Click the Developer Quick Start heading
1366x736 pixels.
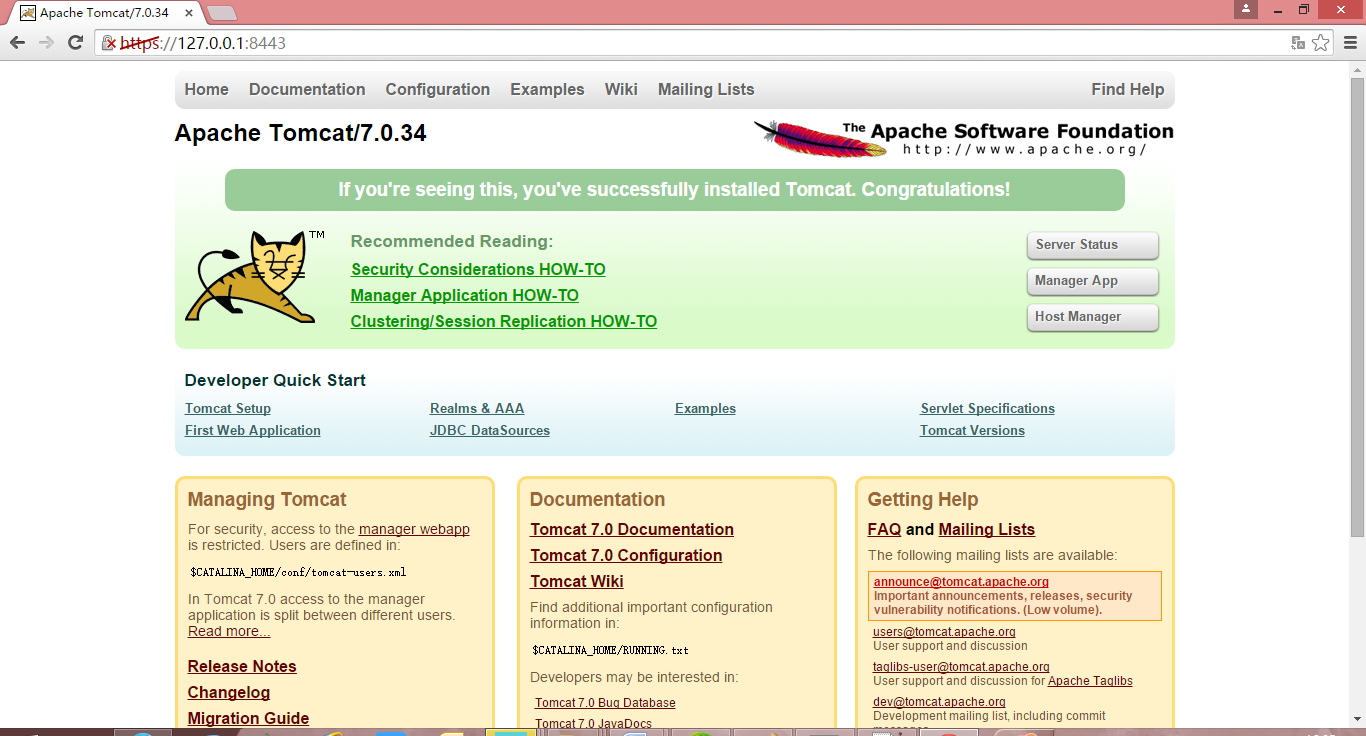point(275,380)
